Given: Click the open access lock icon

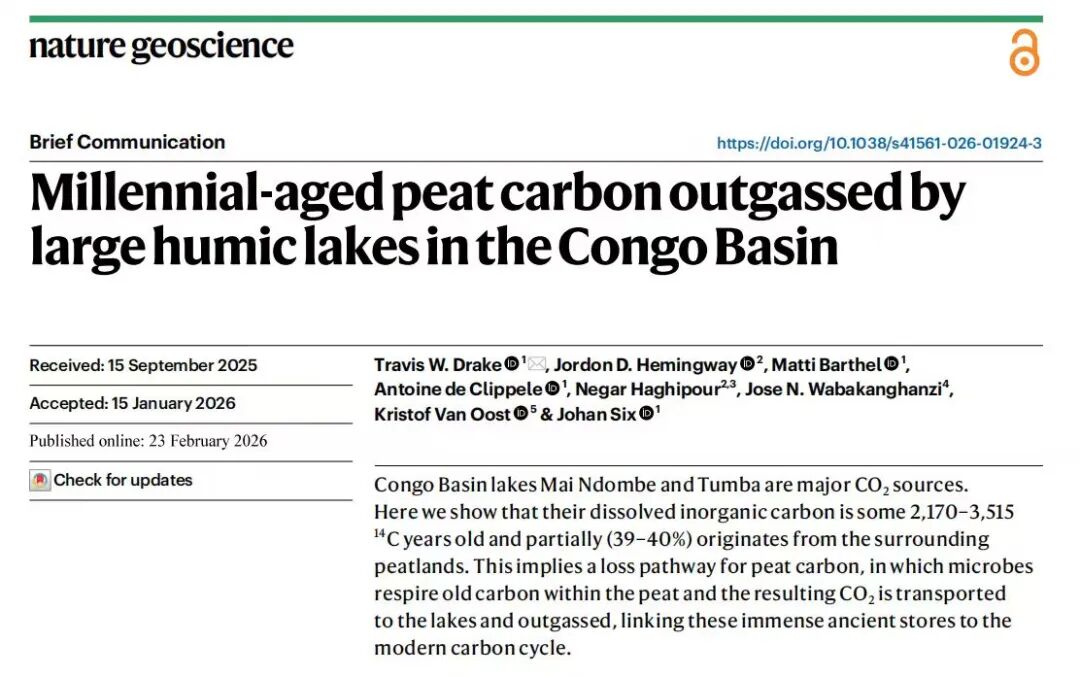Looking at the screenshot, I should point(1024,52).
